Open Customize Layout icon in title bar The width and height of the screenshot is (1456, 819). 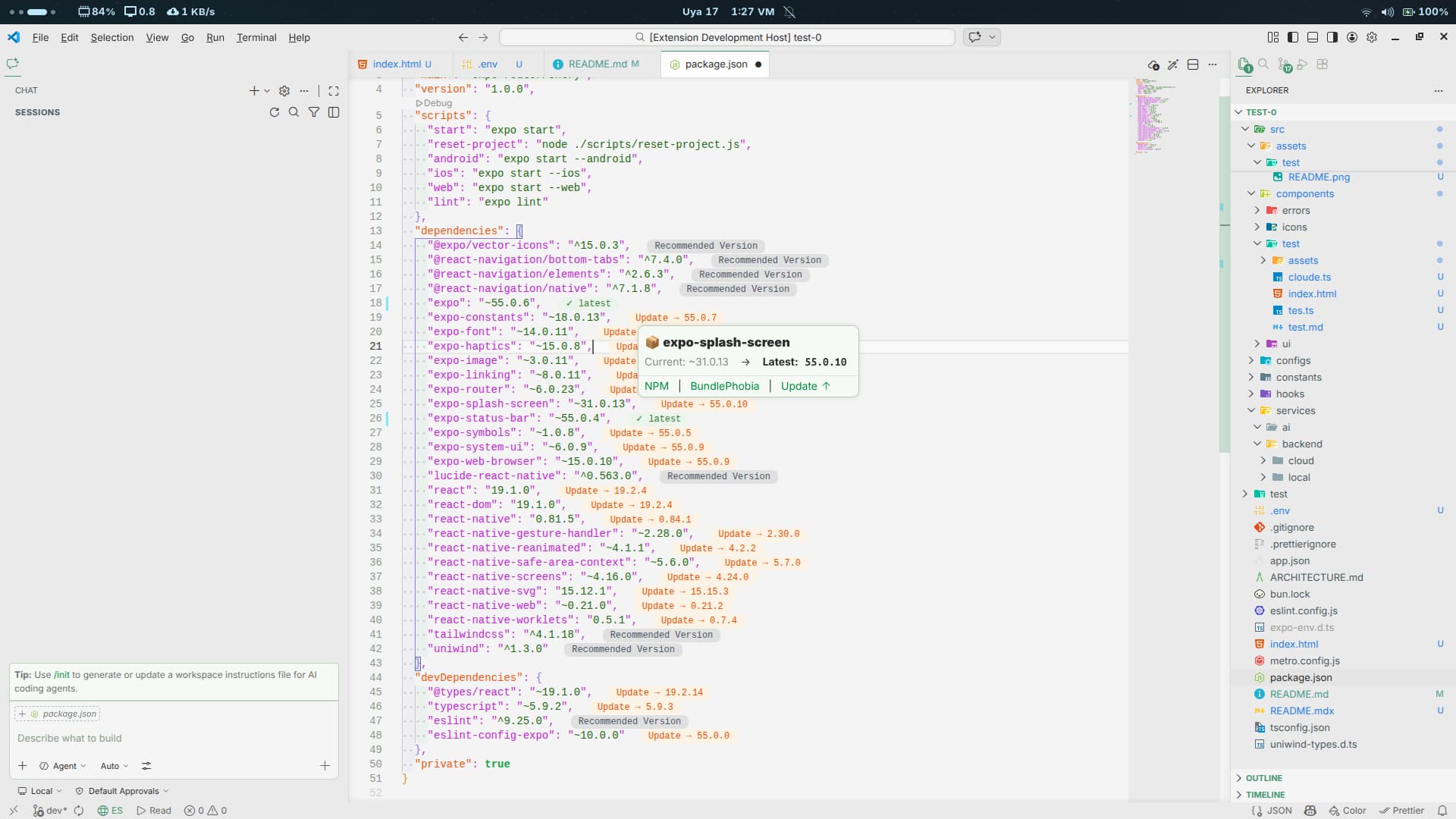click(x=1272, y=37)
